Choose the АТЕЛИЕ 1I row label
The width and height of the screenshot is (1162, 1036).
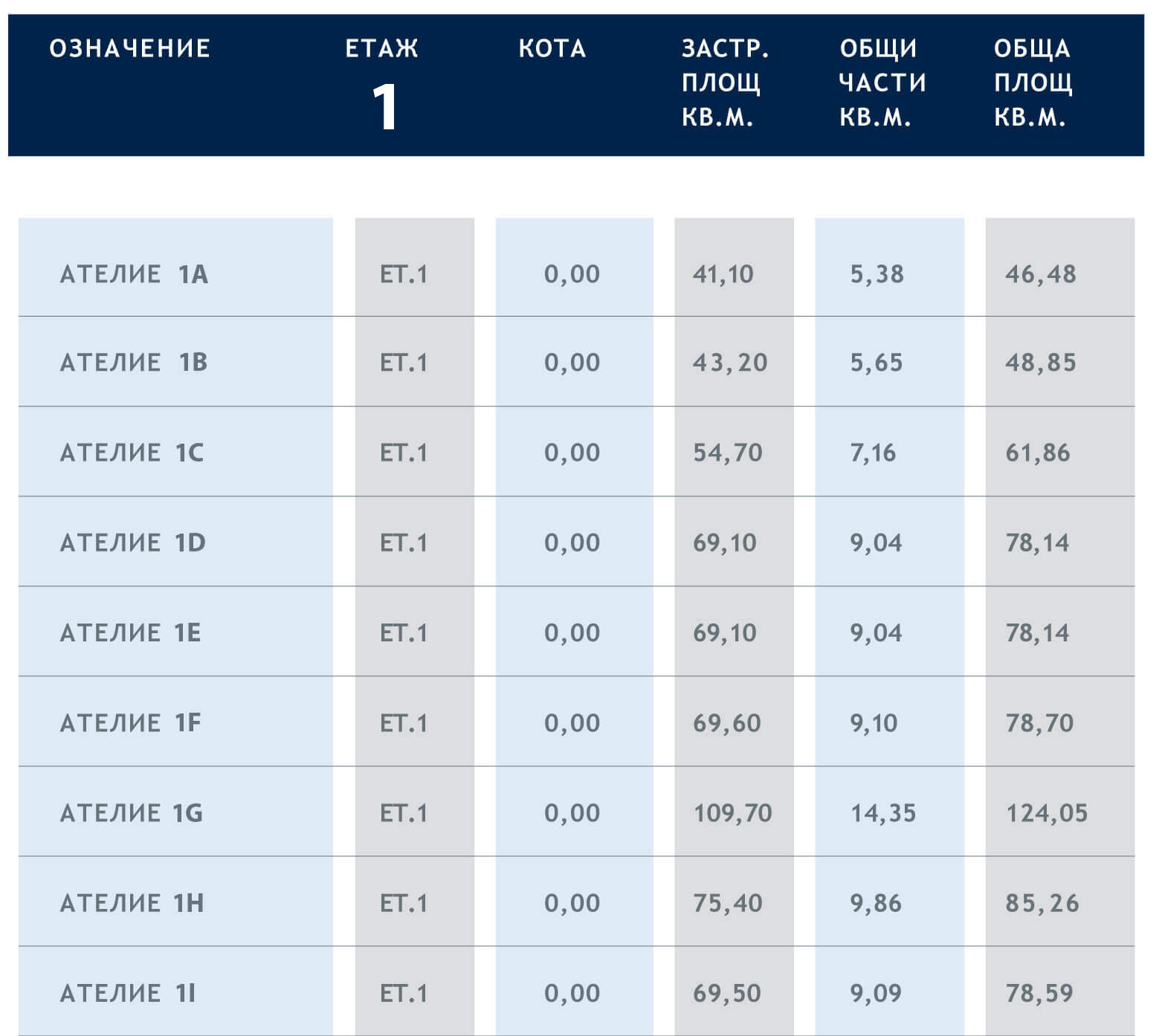(x=127, y=993)
